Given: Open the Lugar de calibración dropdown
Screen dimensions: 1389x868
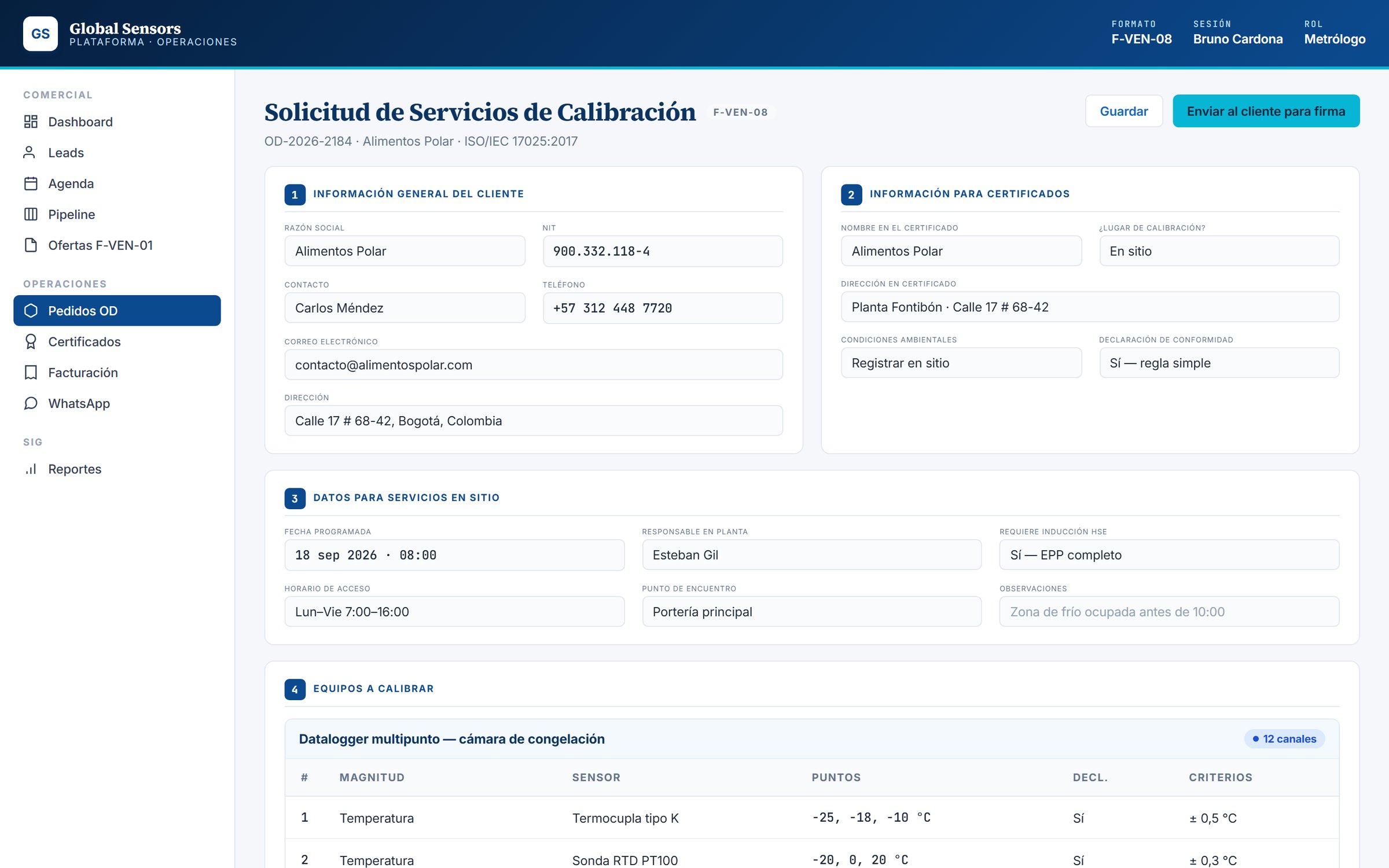Looking at the screenshot, I should 1219,251.
